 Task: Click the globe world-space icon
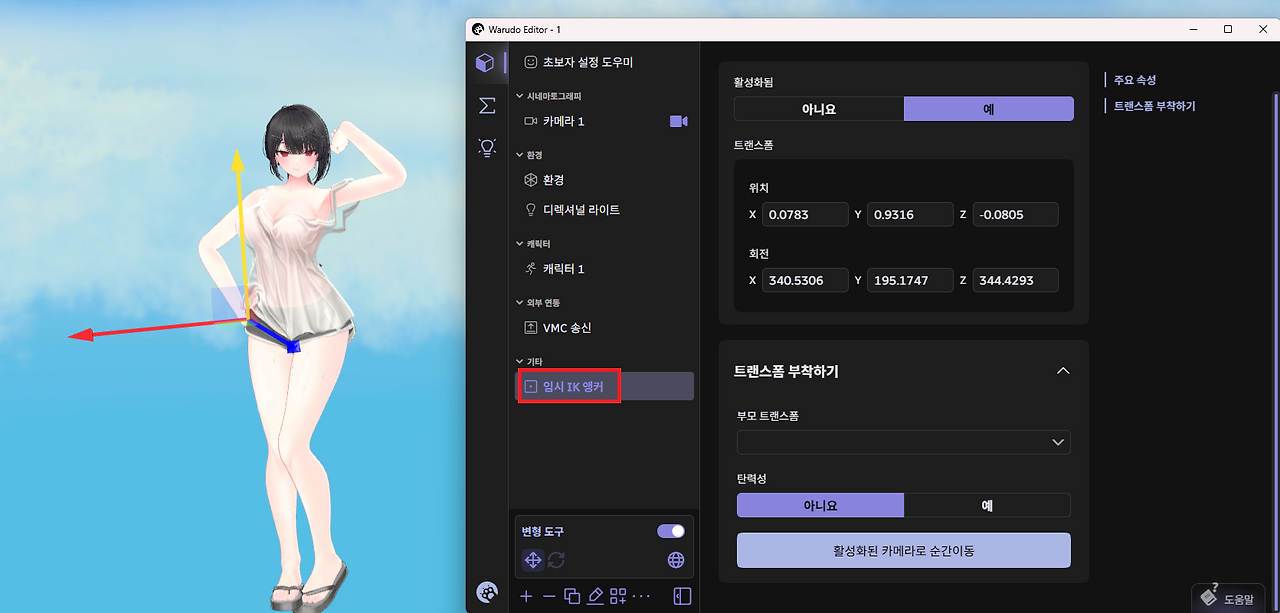676,560
